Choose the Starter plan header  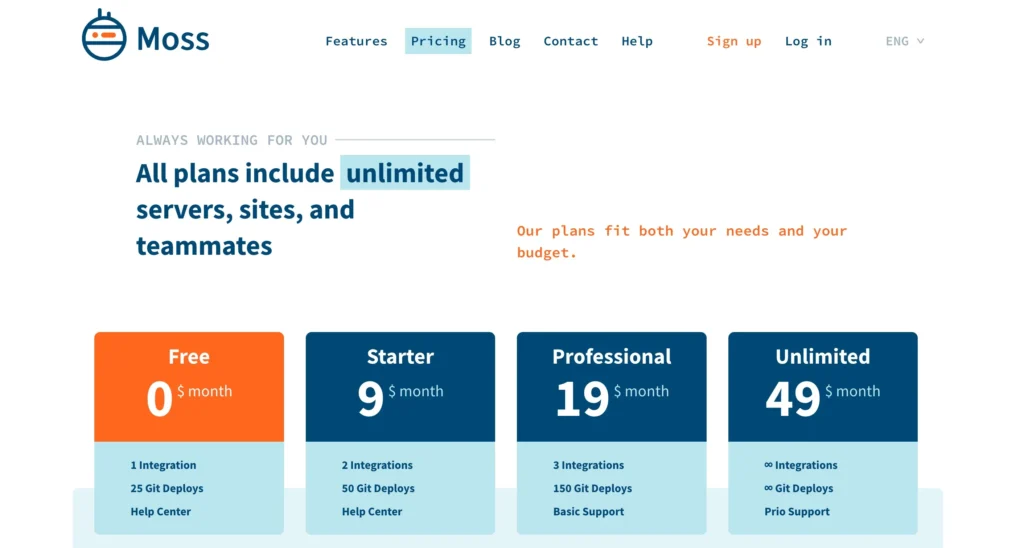(x=400, y=386)
